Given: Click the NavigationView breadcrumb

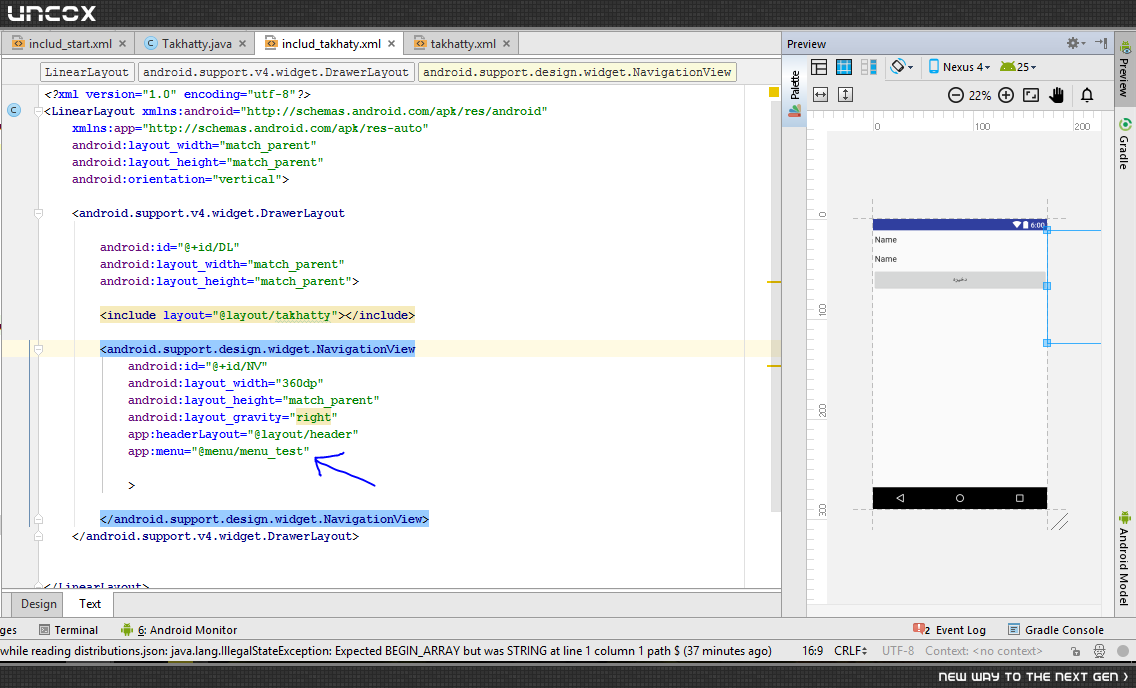Looking at the screenshot, I should tap(577, 72).
